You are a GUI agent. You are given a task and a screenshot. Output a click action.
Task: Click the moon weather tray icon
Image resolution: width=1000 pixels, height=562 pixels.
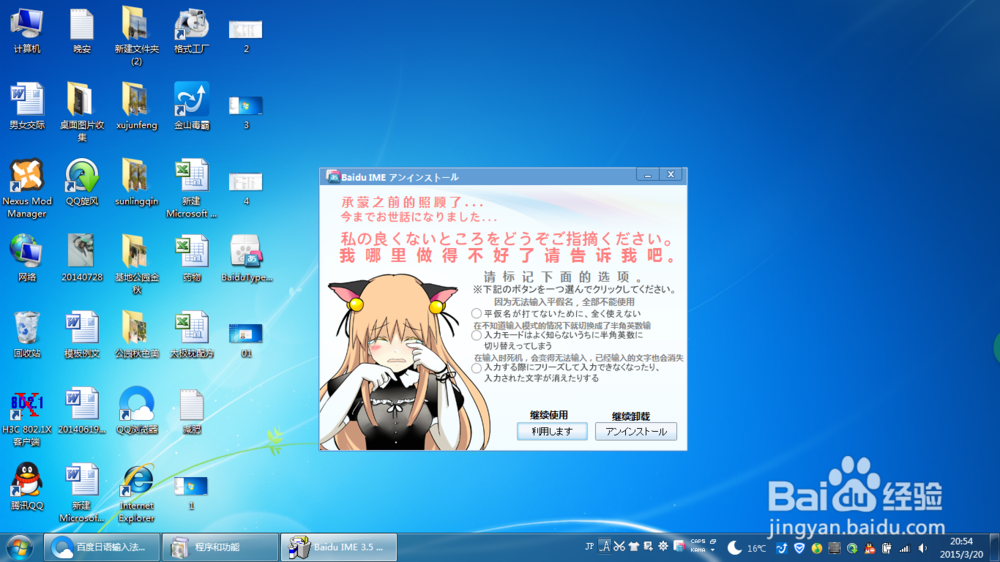click(x=735, y=548)
